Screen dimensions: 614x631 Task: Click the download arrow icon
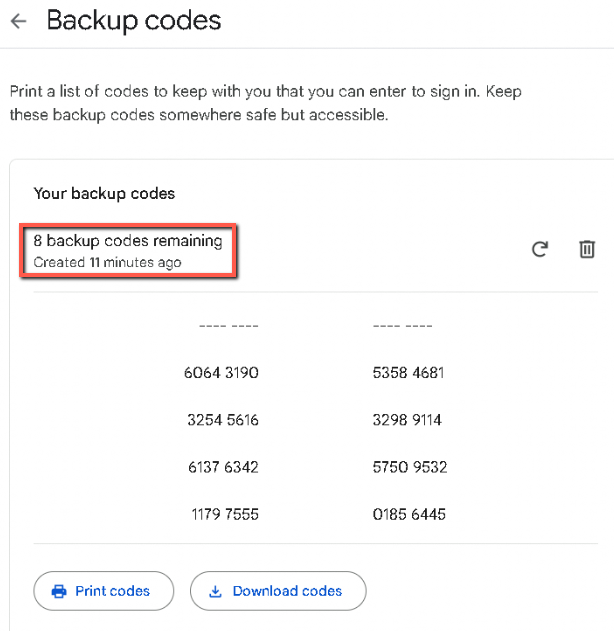tap(215, 591)
